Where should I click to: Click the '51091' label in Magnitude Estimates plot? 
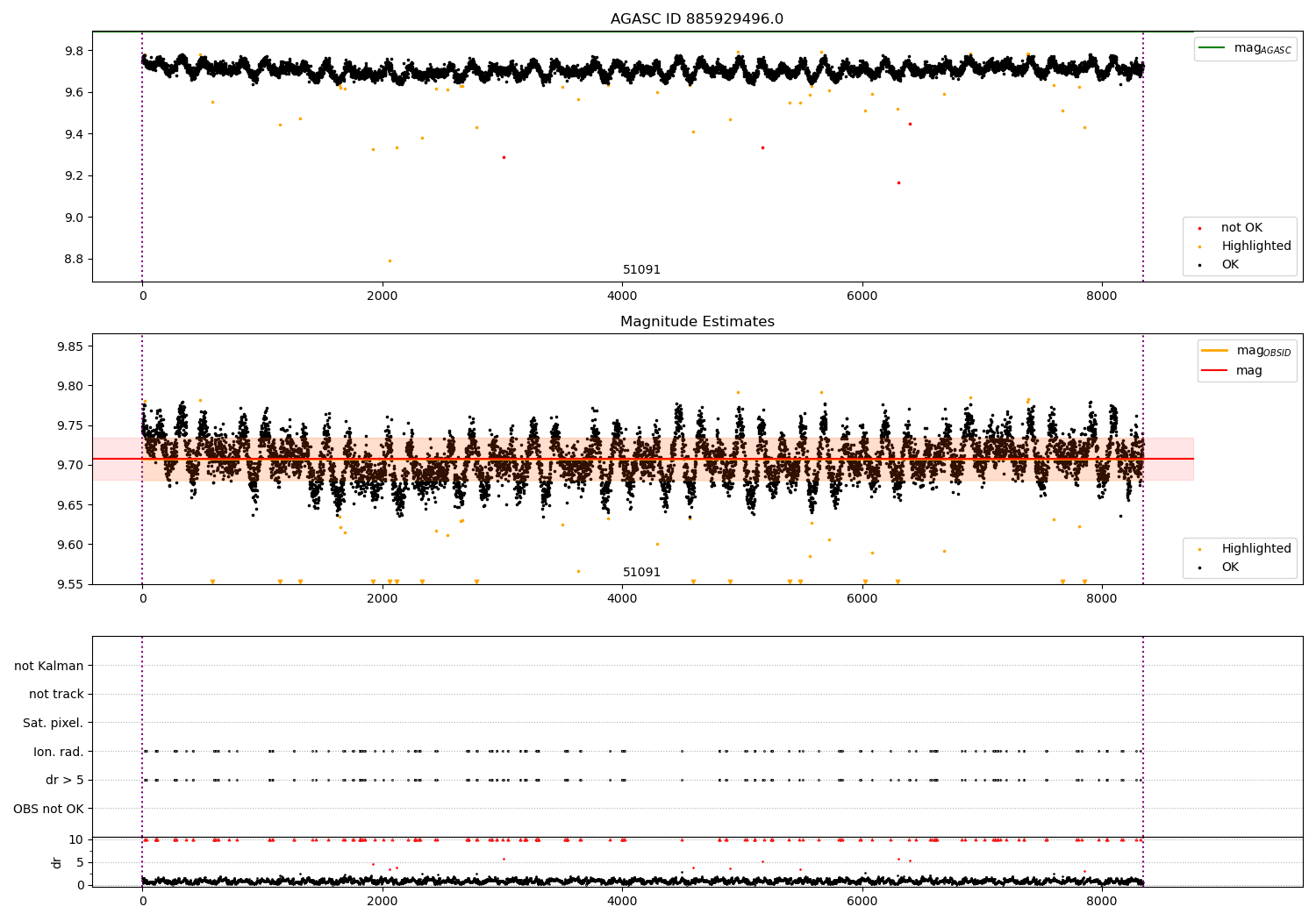coord(641,573)
